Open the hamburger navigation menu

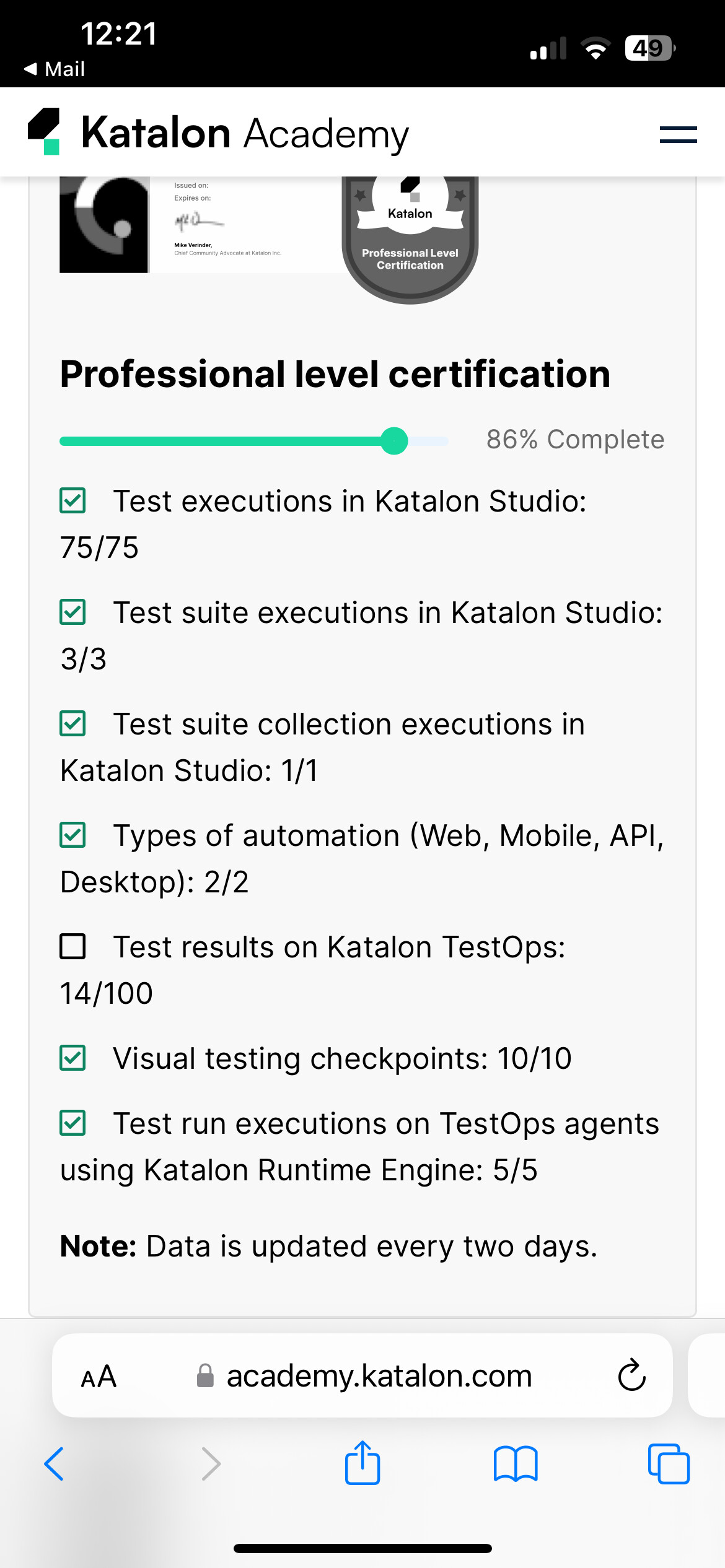(678, 134)
